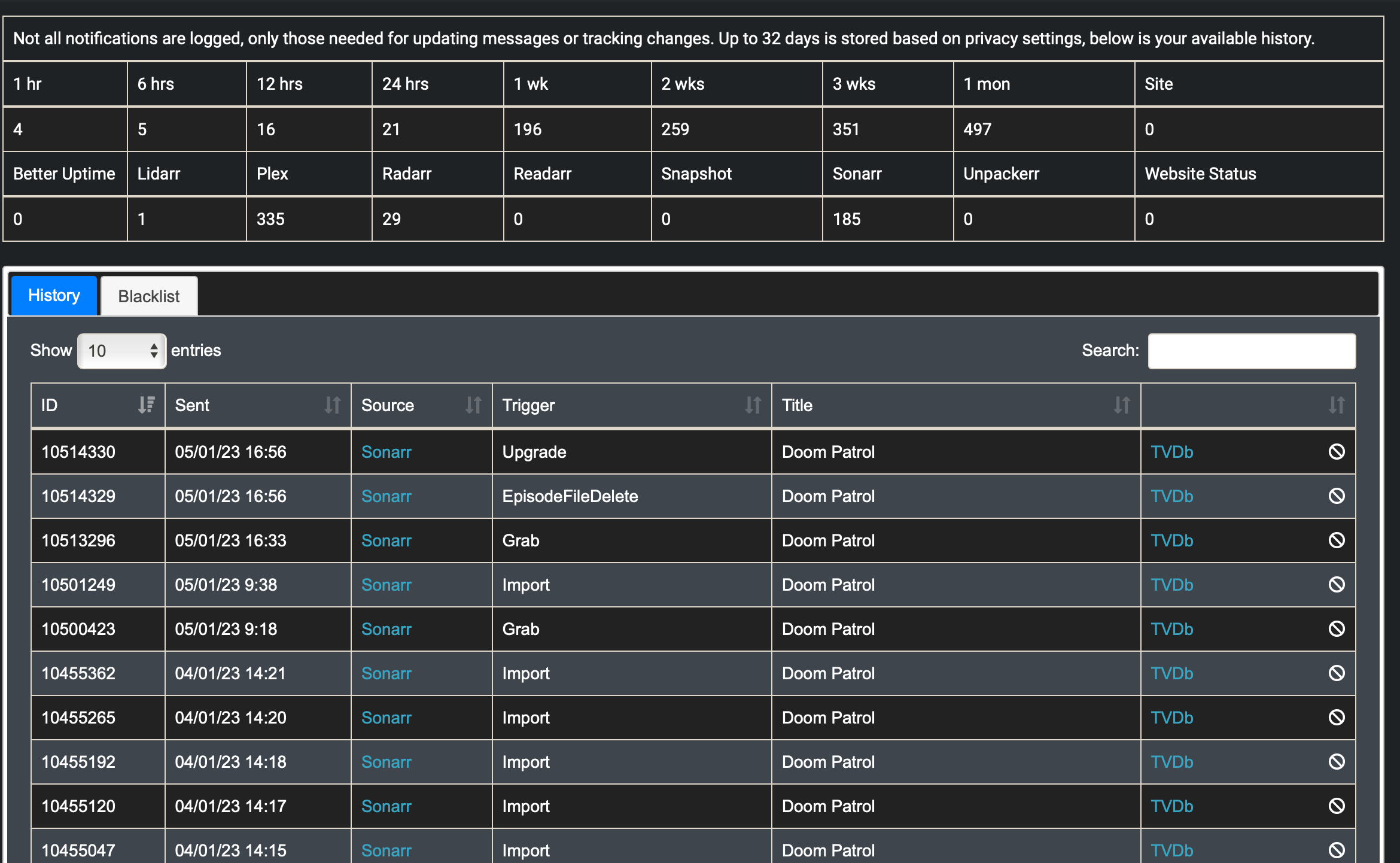This screenshot has height=863, width=1400.
Task: Click blacklist icon for entry 10455120
Action: click(x=1336, y=806)
